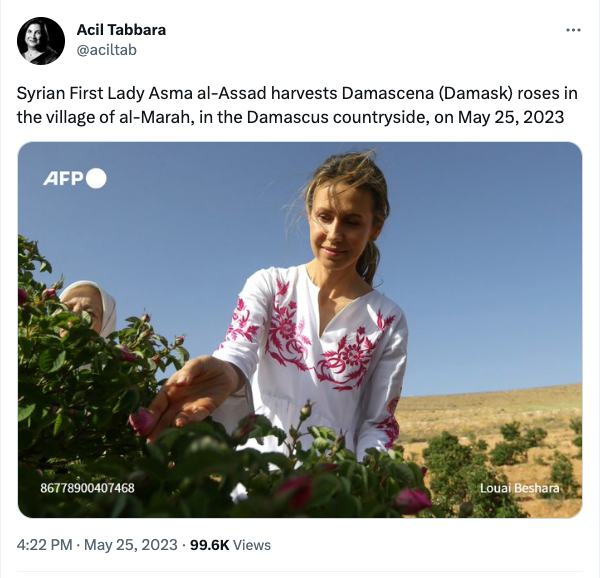Open the three-dot more options menu
600x578 pixels.
[573, 30]
